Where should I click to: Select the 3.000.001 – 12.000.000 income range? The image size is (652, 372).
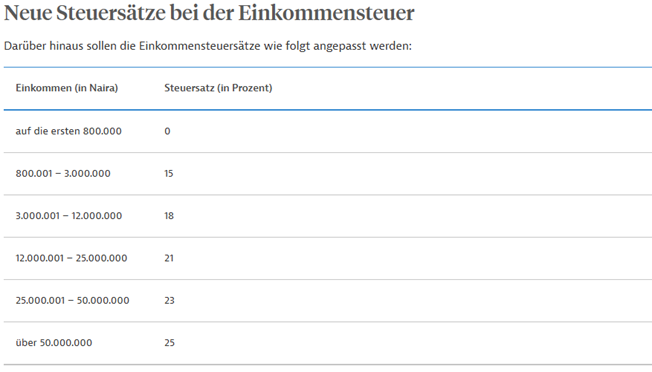[x=69, y=216]
